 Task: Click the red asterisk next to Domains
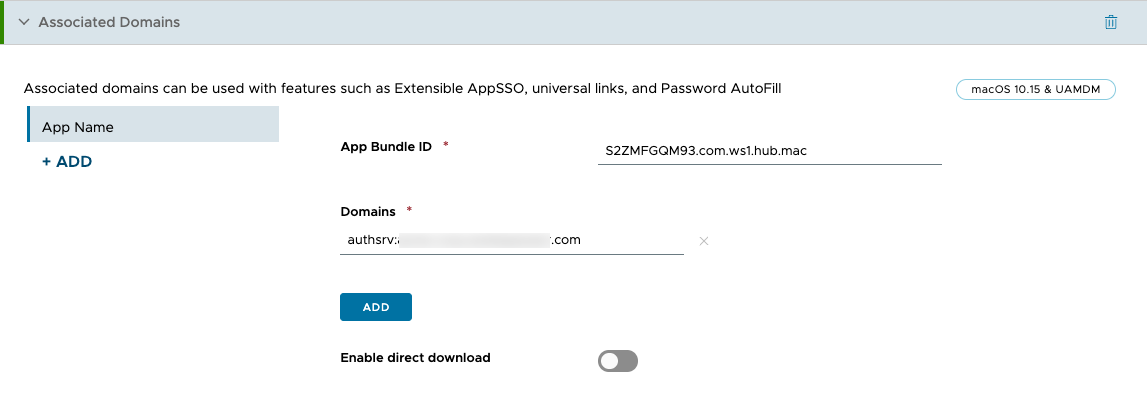409,210
